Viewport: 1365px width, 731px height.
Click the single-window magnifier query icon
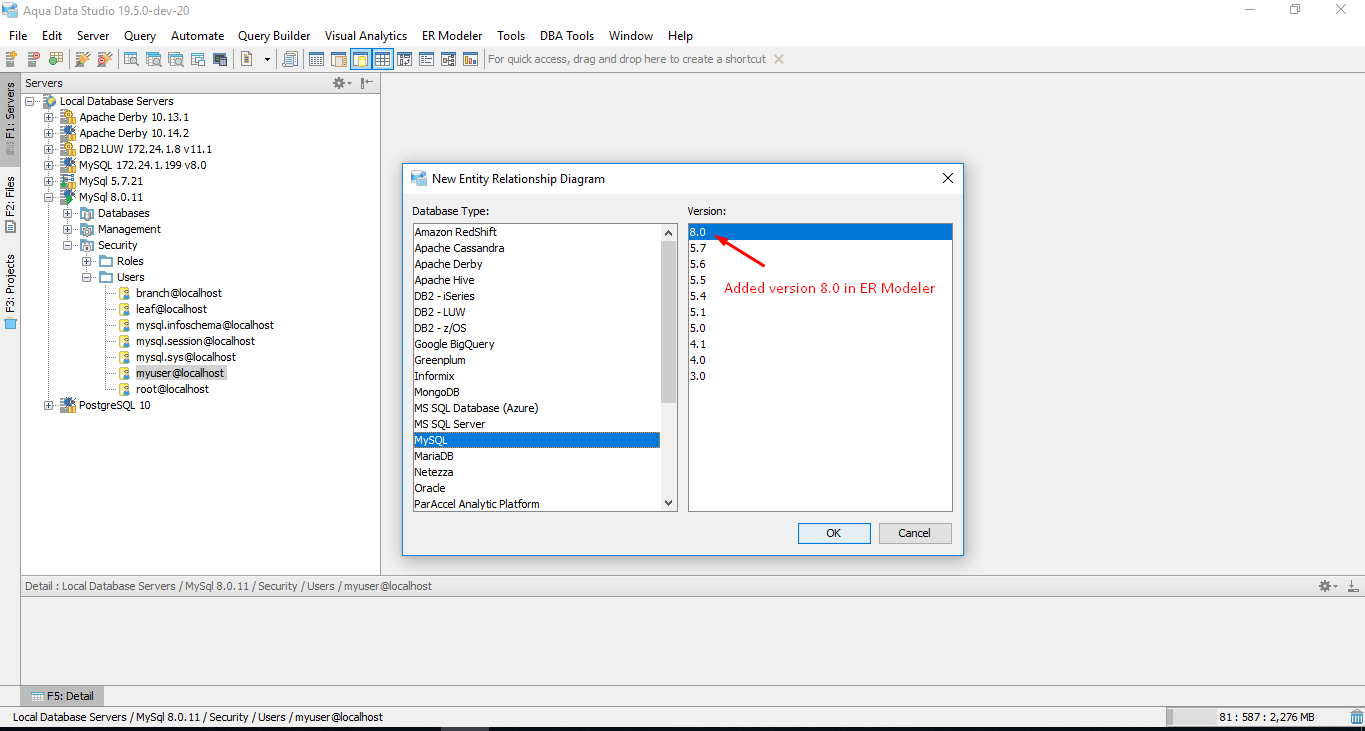[131, 59]
